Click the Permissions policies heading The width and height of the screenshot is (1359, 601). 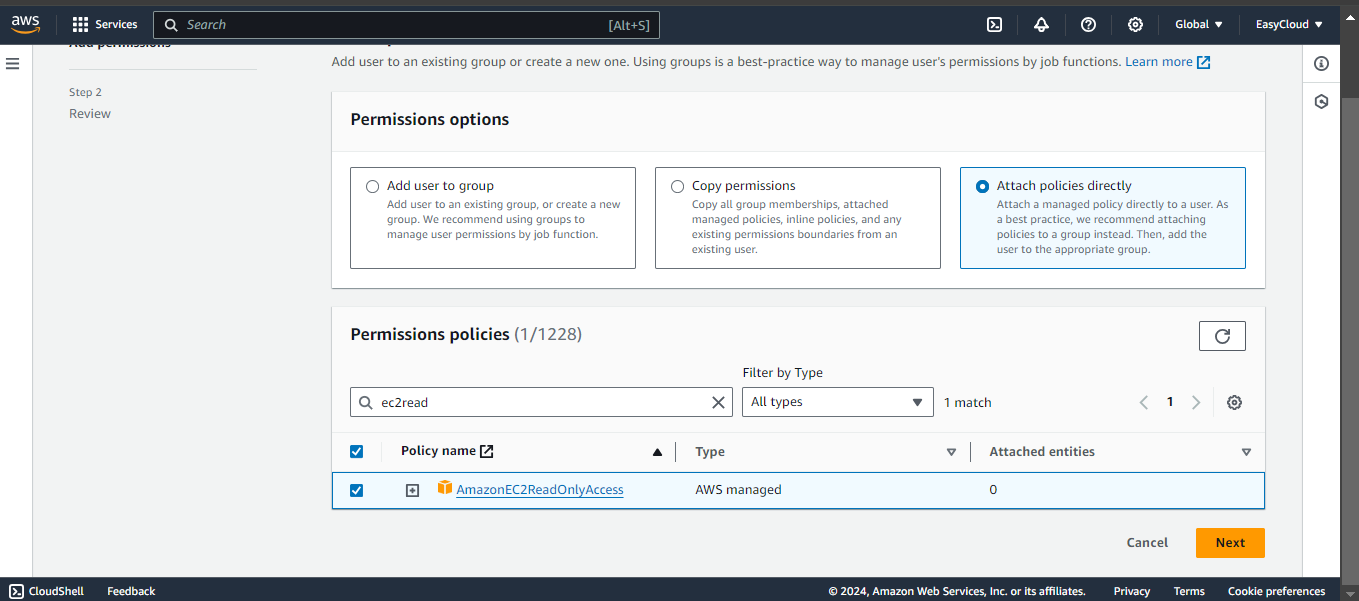430,334
